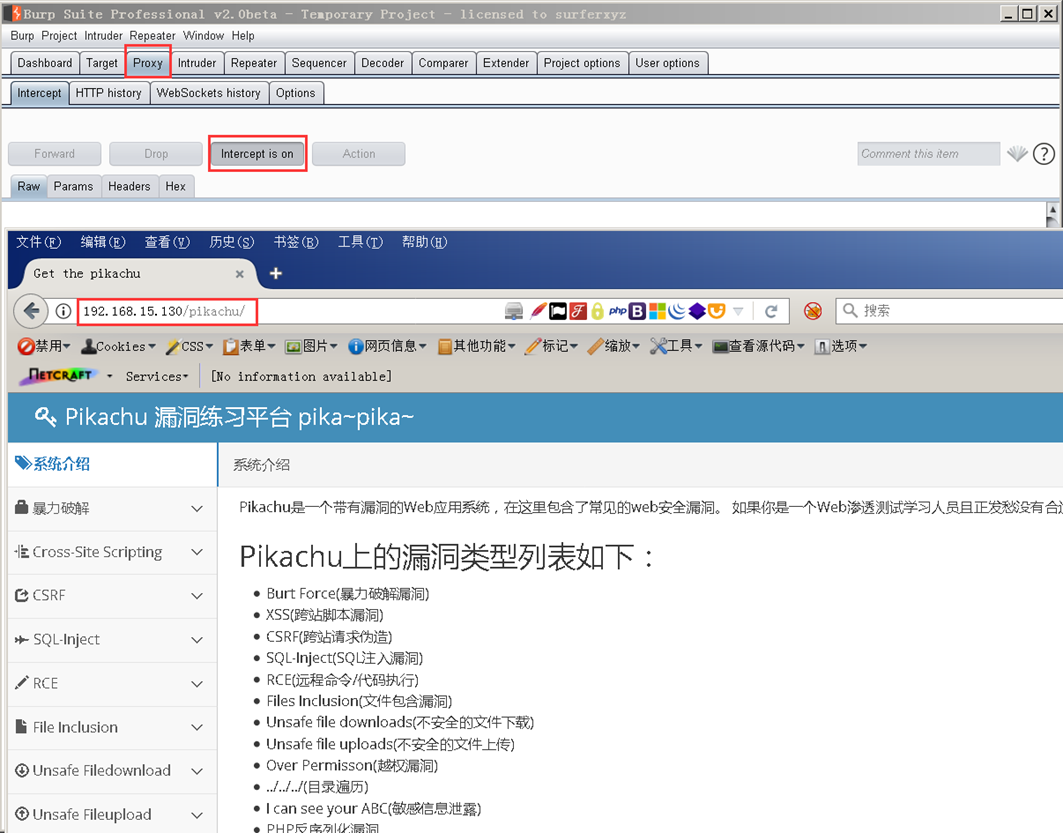Open the 缩放 (Resize) dropdown
This screenshot has height=833, width=1063.
[614, 346]
